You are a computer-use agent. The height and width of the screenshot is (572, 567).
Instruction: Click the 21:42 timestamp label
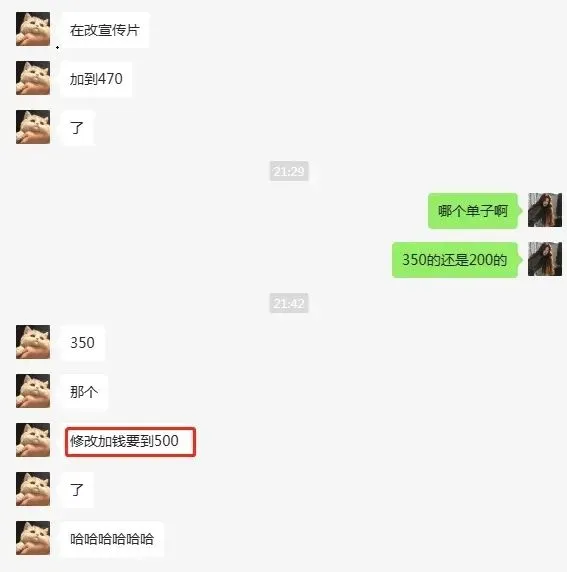(x=289, y=303)
